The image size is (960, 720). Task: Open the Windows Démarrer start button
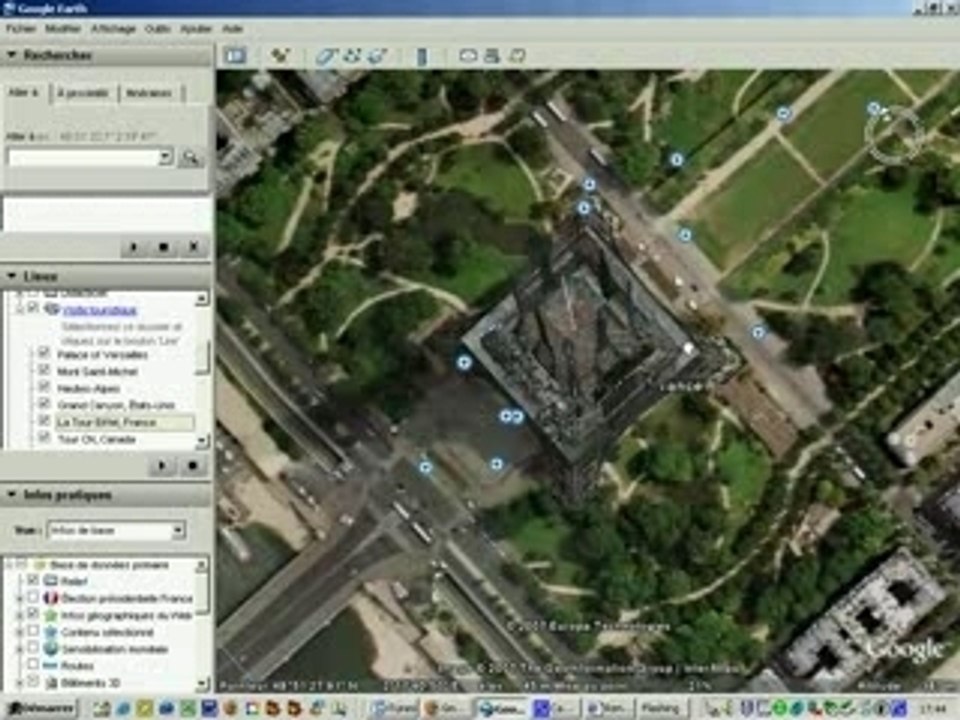(42, 708)
